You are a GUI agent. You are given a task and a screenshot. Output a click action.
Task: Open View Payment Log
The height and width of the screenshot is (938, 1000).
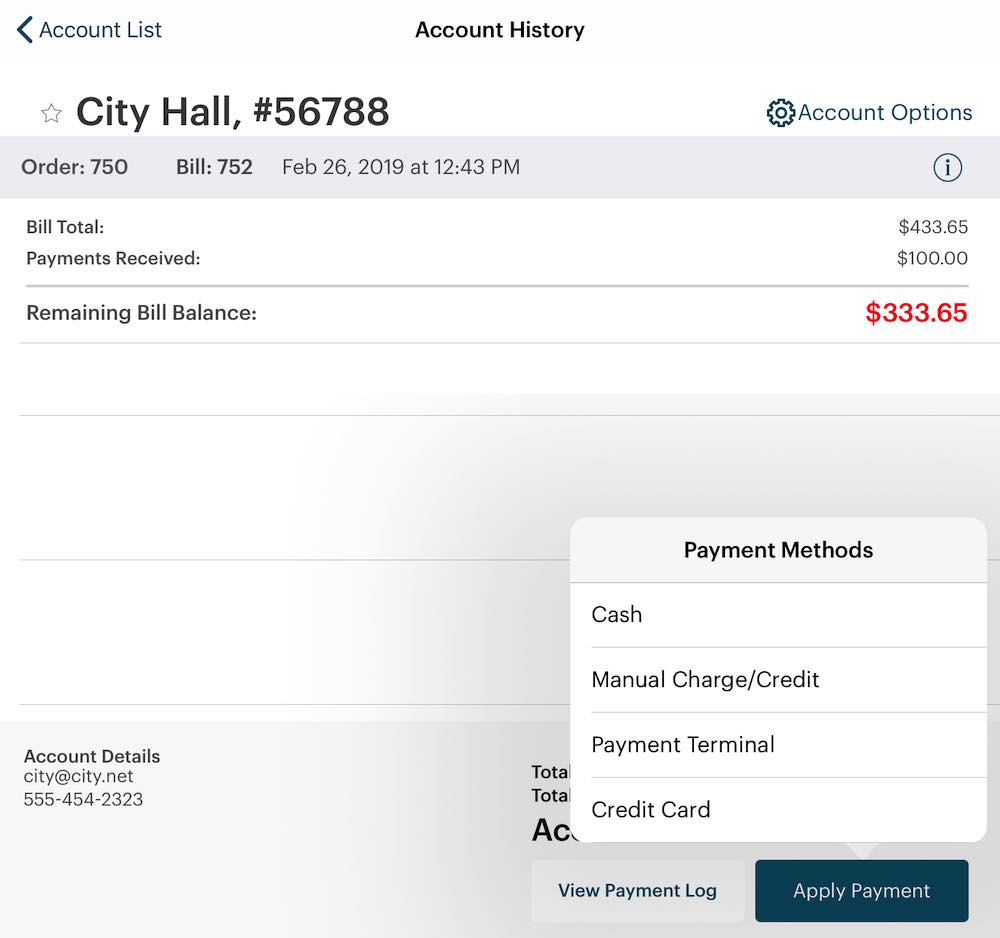pyautogui.click(x=637, y=890)
